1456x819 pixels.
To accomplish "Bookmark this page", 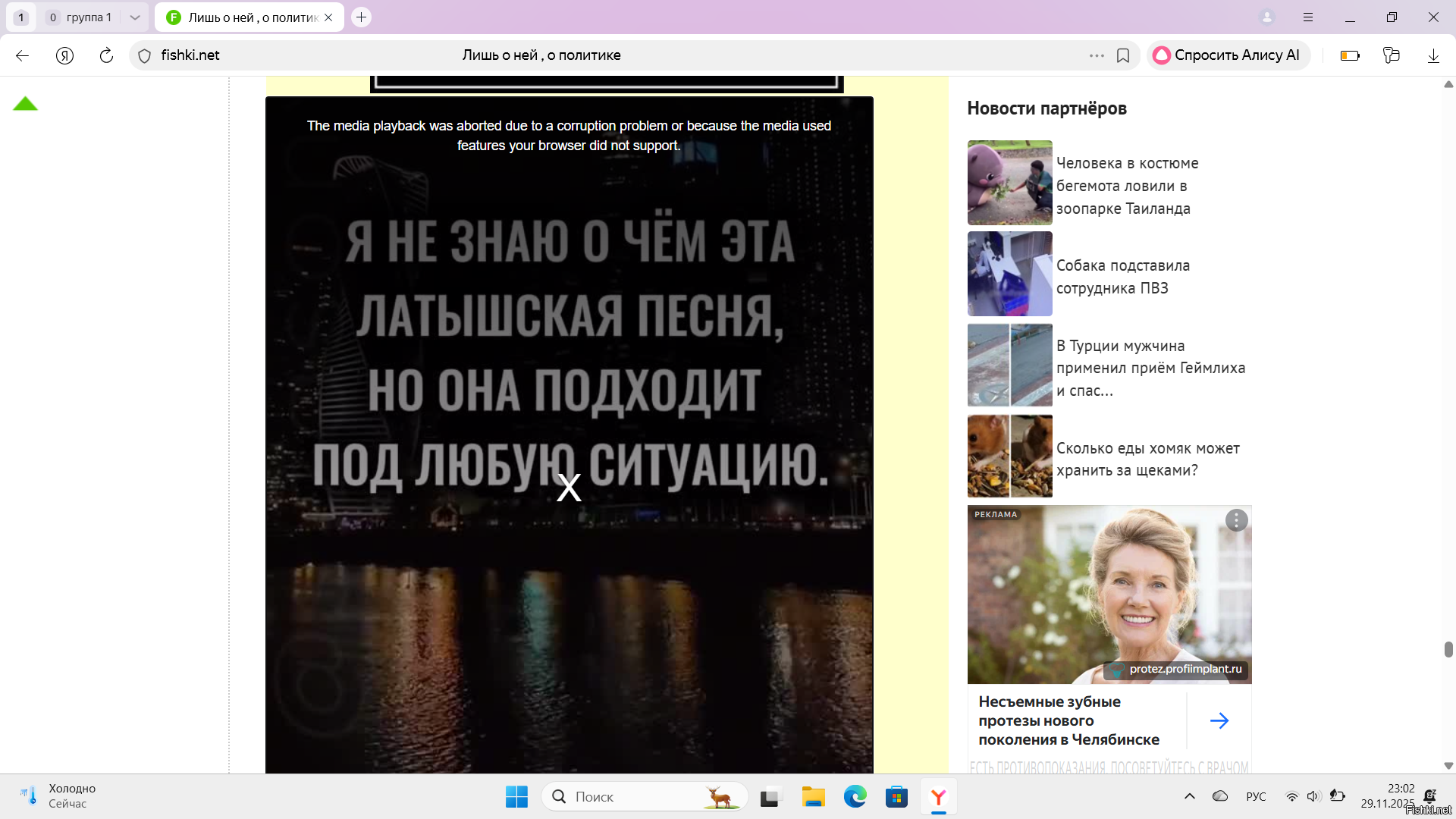I will click(1123, 55).
